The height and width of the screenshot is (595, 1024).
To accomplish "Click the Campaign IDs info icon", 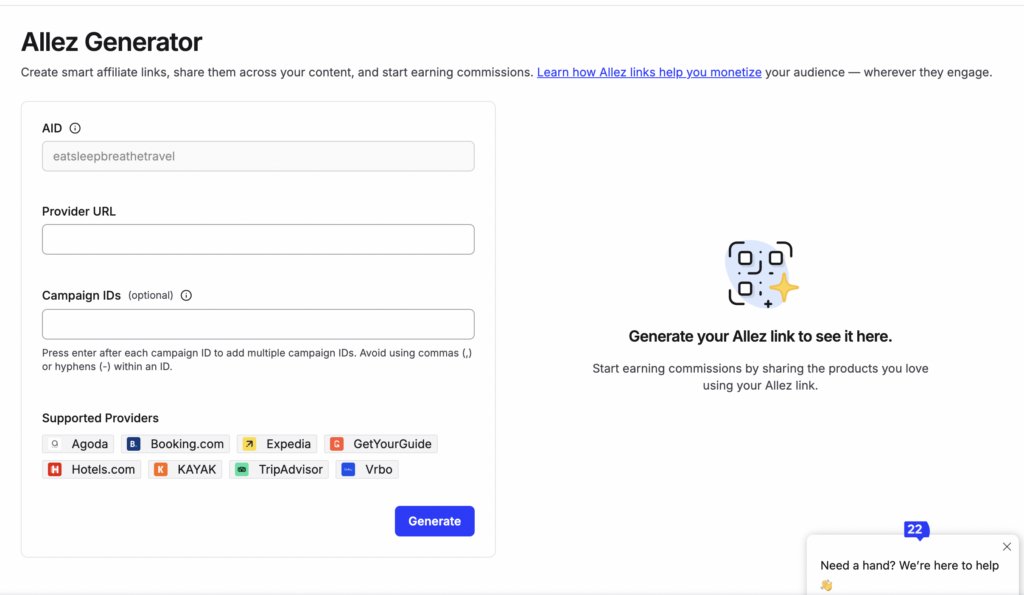I will (186, 295).
